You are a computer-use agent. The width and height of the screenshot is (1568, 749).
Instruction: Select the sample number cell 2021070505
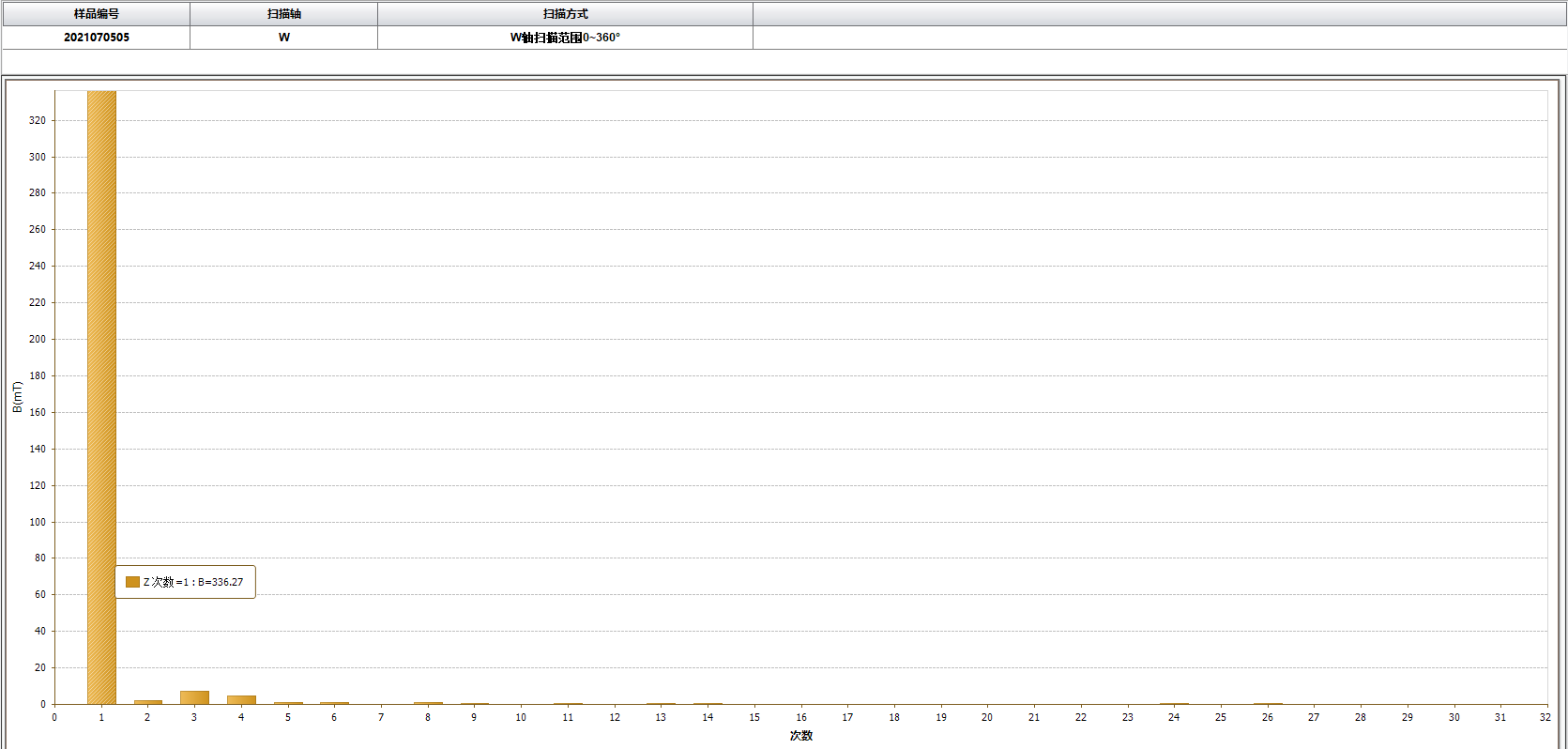96,38
